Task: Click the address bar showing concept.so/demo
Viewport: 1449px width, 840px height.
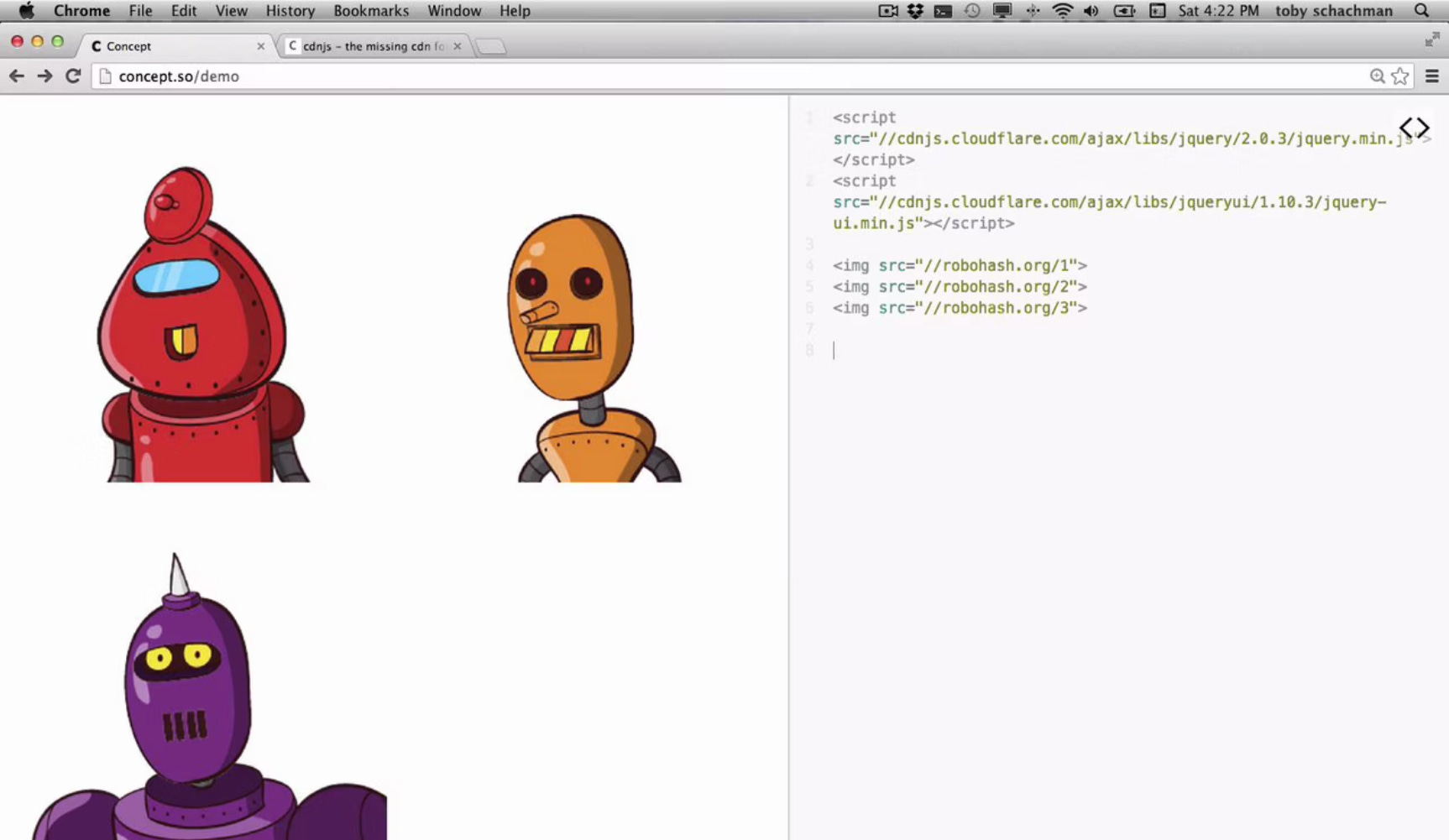Action: click(x=730, y=76)
